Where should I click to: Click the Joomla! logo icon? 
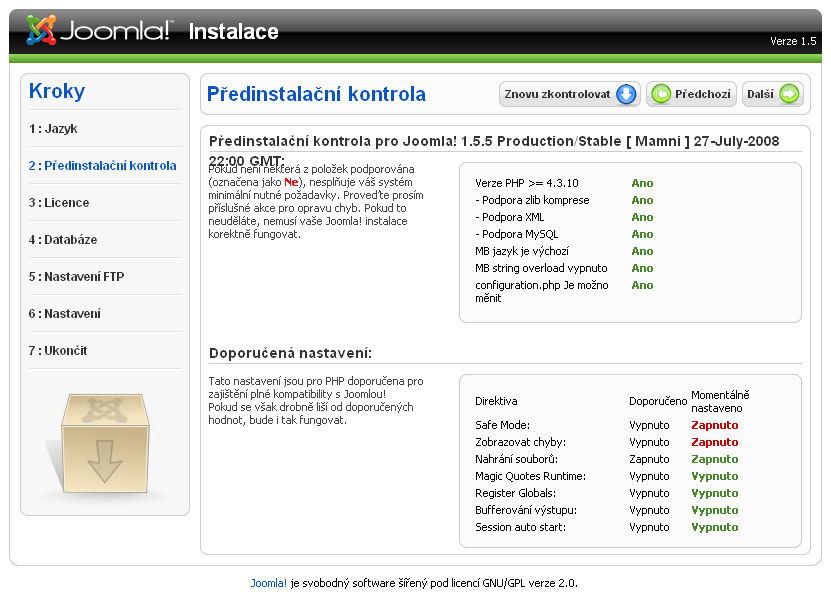point(41,30)
